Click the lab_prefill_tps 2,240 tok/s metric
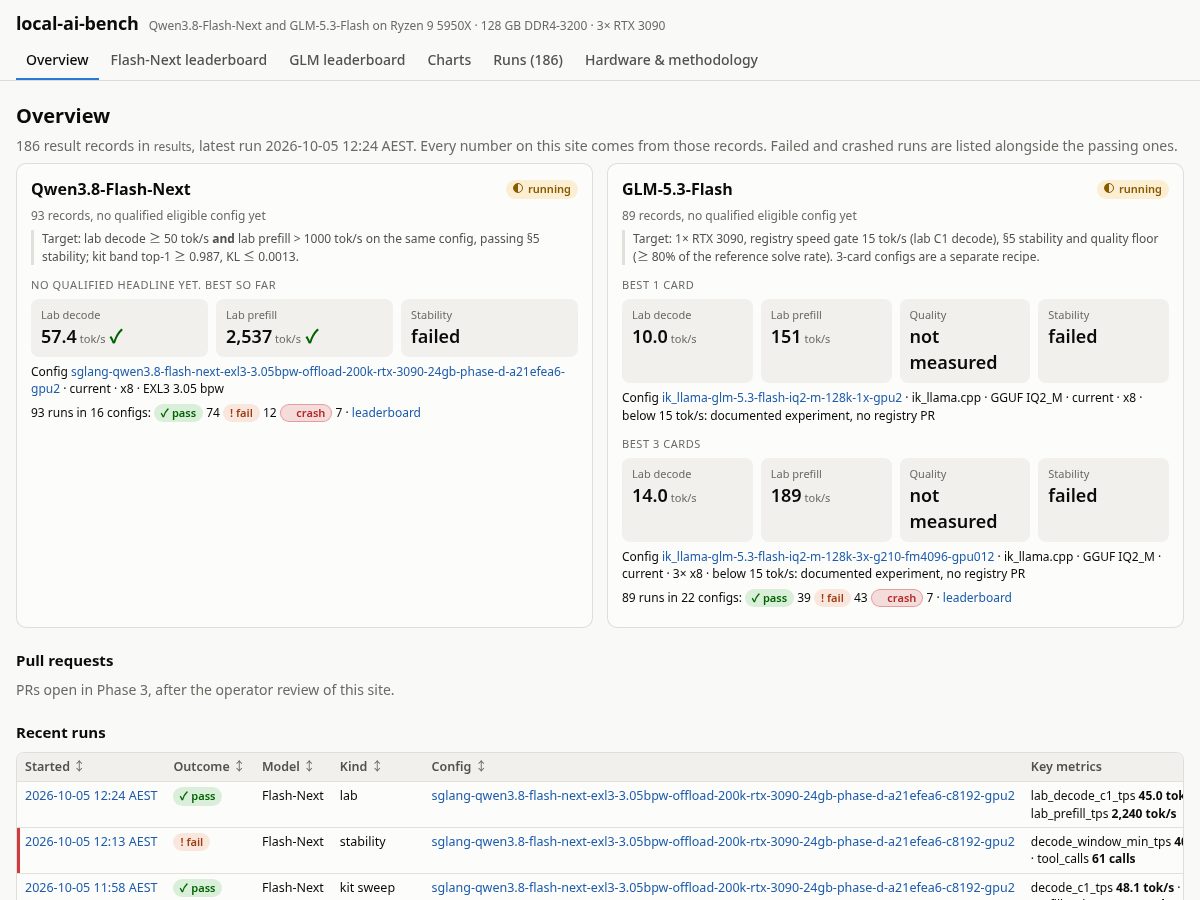1200x900 pixels. pyautogui.click(x=1103, y=814)
